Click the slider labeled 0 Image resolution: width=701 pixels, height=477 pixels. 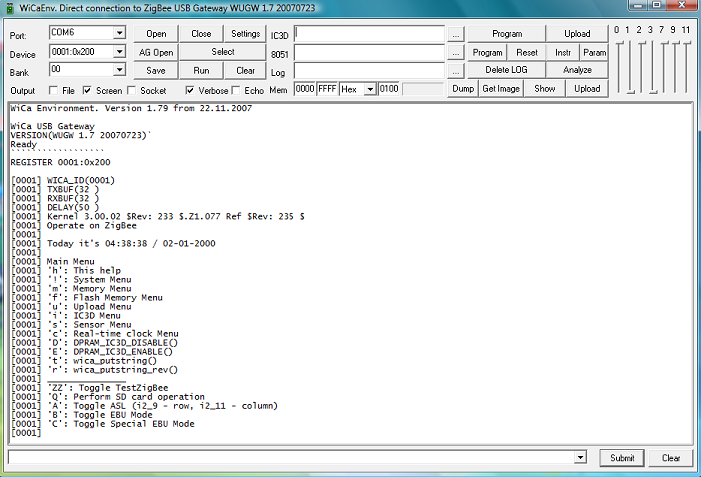(x=619, y=67)
